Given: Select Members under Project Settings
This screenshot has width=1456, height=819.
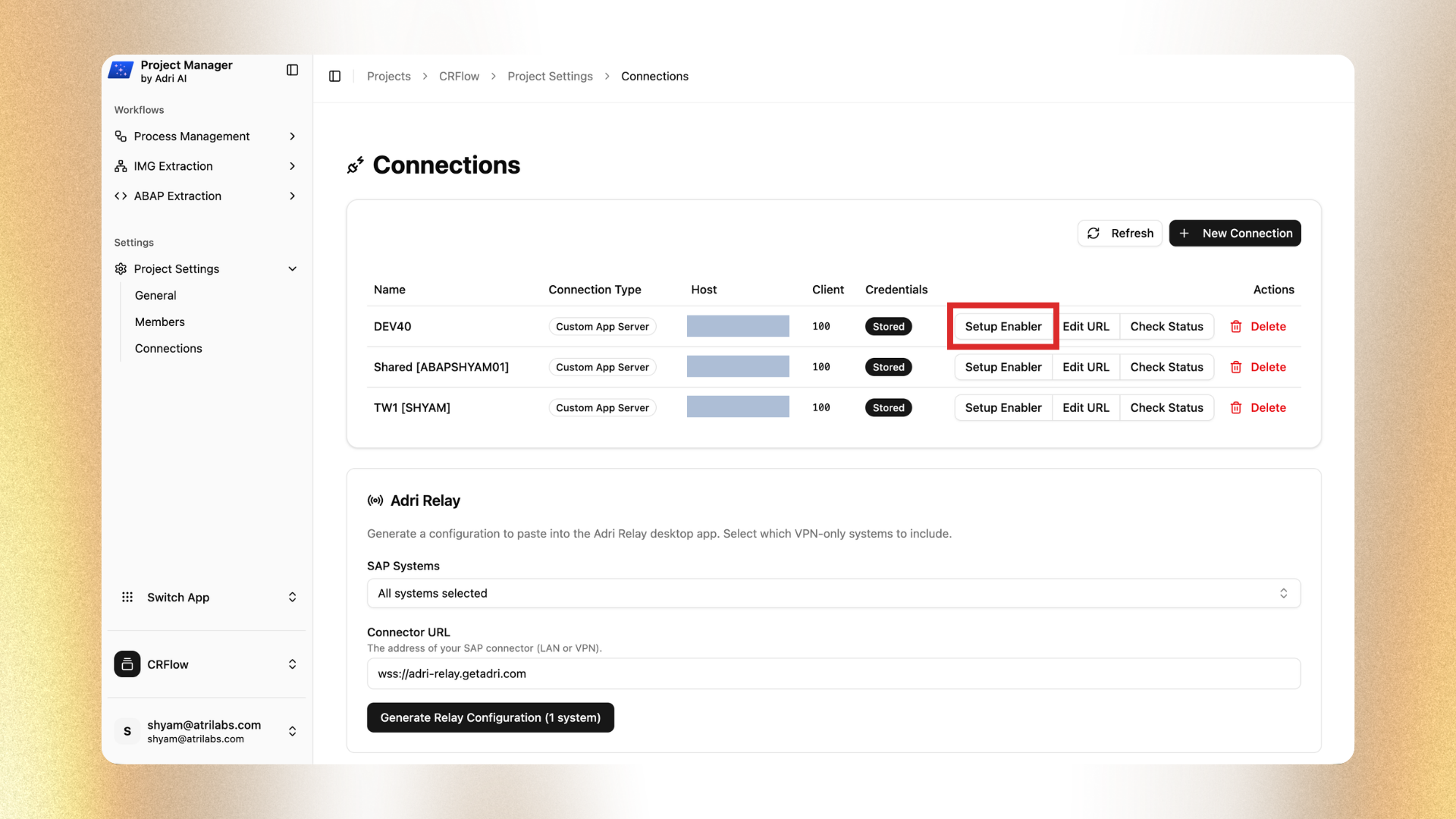Looking at the screenshot, I should [159, 322].
